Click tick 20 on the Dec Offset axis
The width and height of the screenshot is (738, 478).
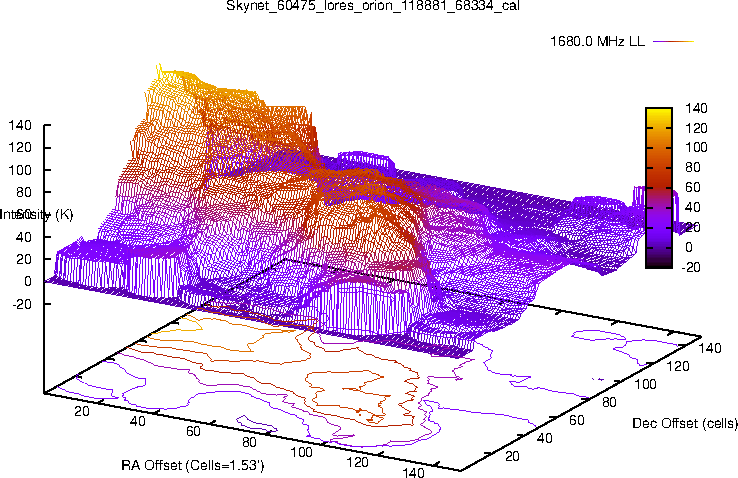pyautogui.click(x=512, y=456)
